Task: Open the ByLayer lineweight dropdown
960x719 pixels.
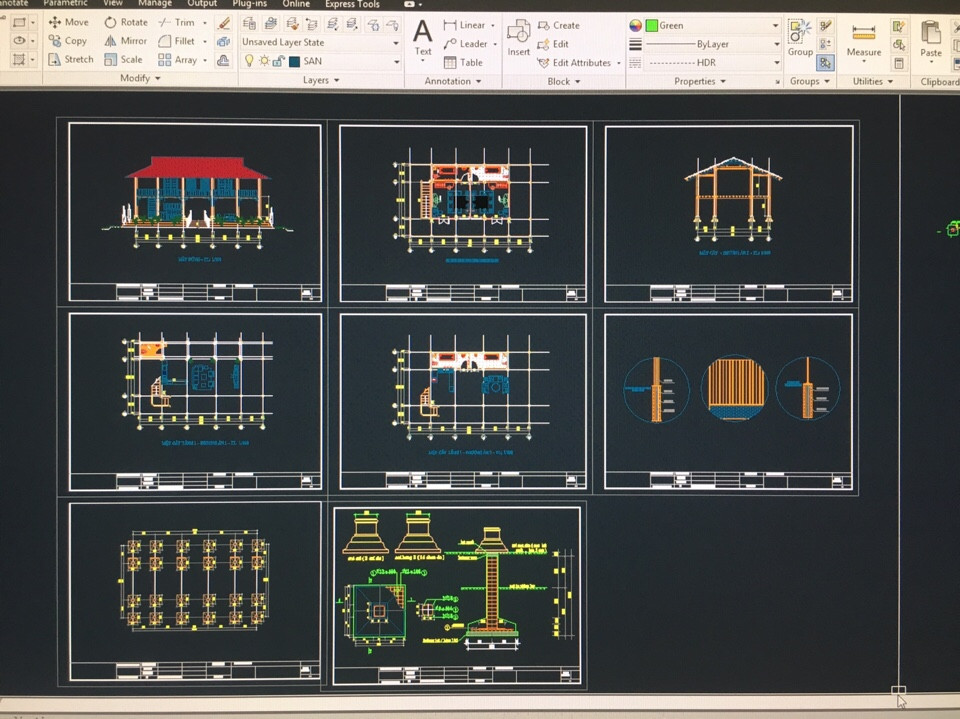Action: pyautogui.click(x=712, y=44)
